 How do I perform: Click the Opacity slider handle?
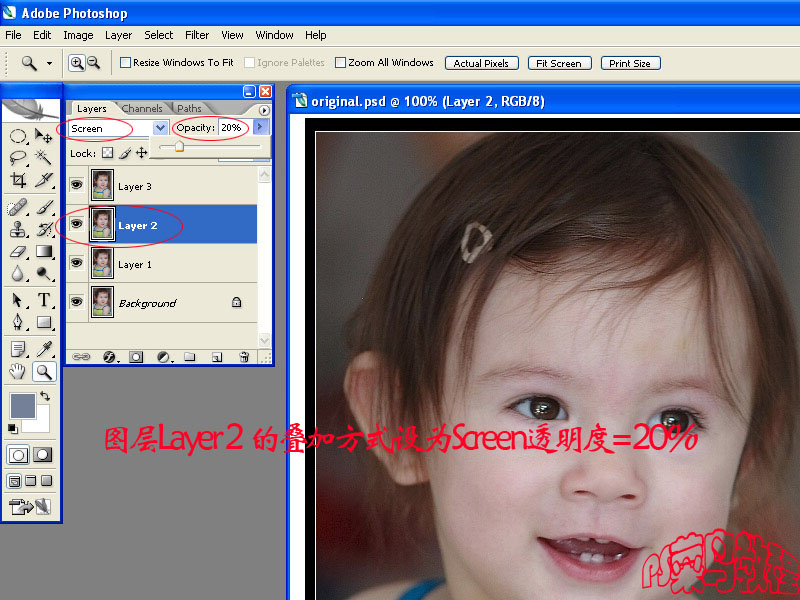(179, 147)
